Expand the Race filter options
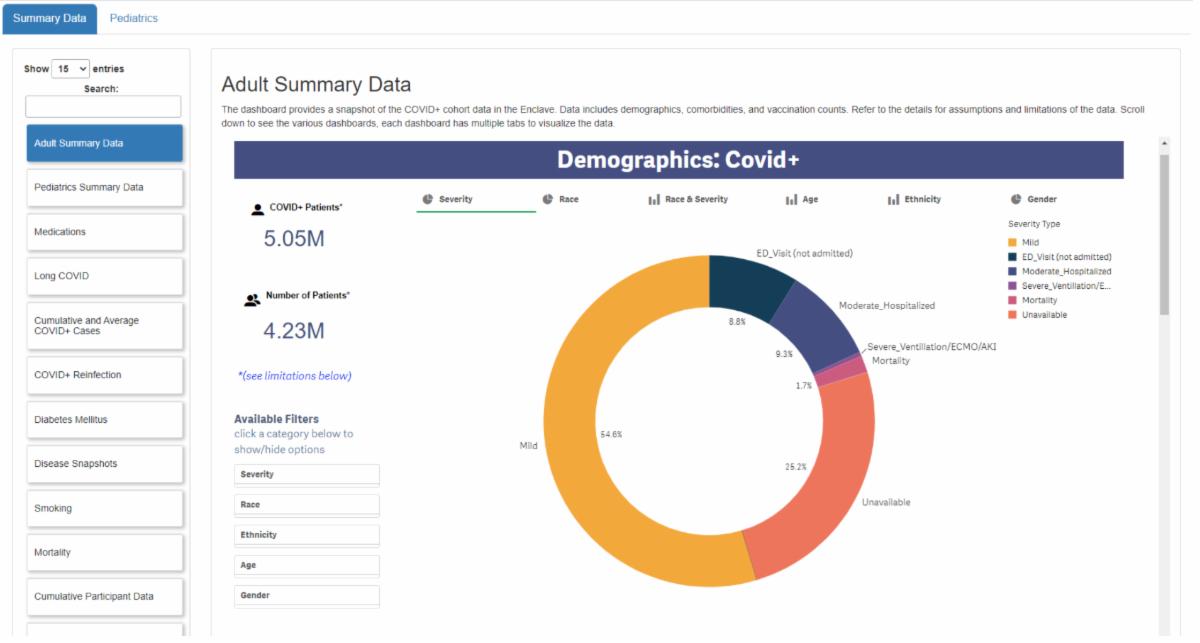This screenshot has height=643, width=1200. tap(307, 505)
